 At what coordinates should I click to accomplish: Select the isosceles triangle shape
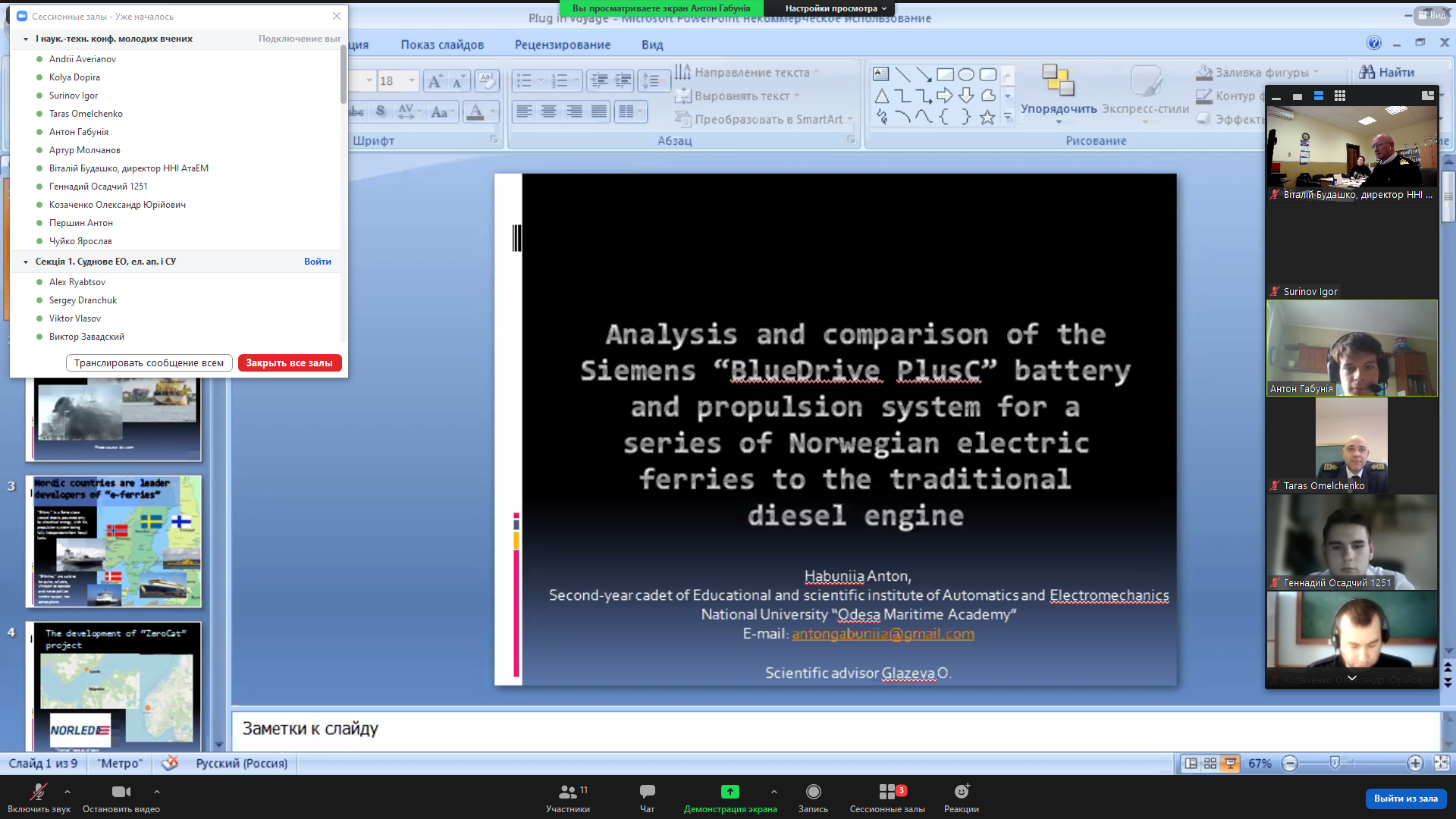click(x=881, y=96)
